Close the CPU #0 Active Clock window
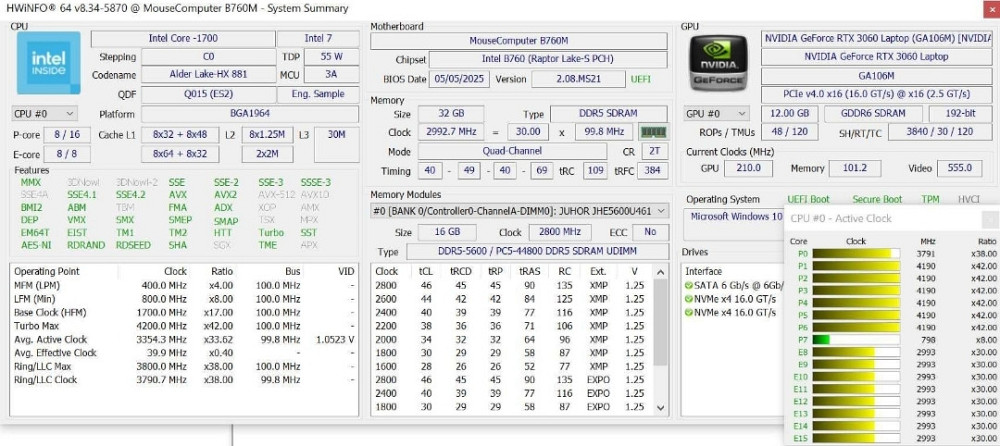This screenshot has height=446, width=1000. click(990, 219)
